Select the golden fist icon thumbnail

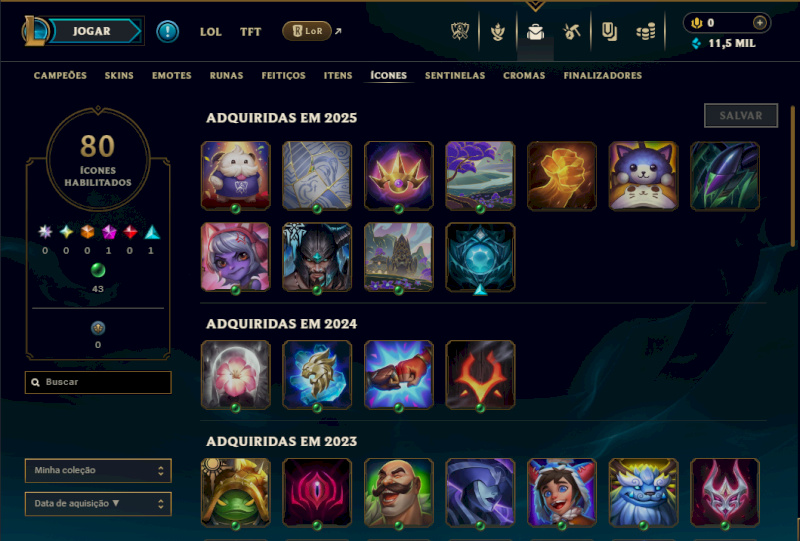562,176
